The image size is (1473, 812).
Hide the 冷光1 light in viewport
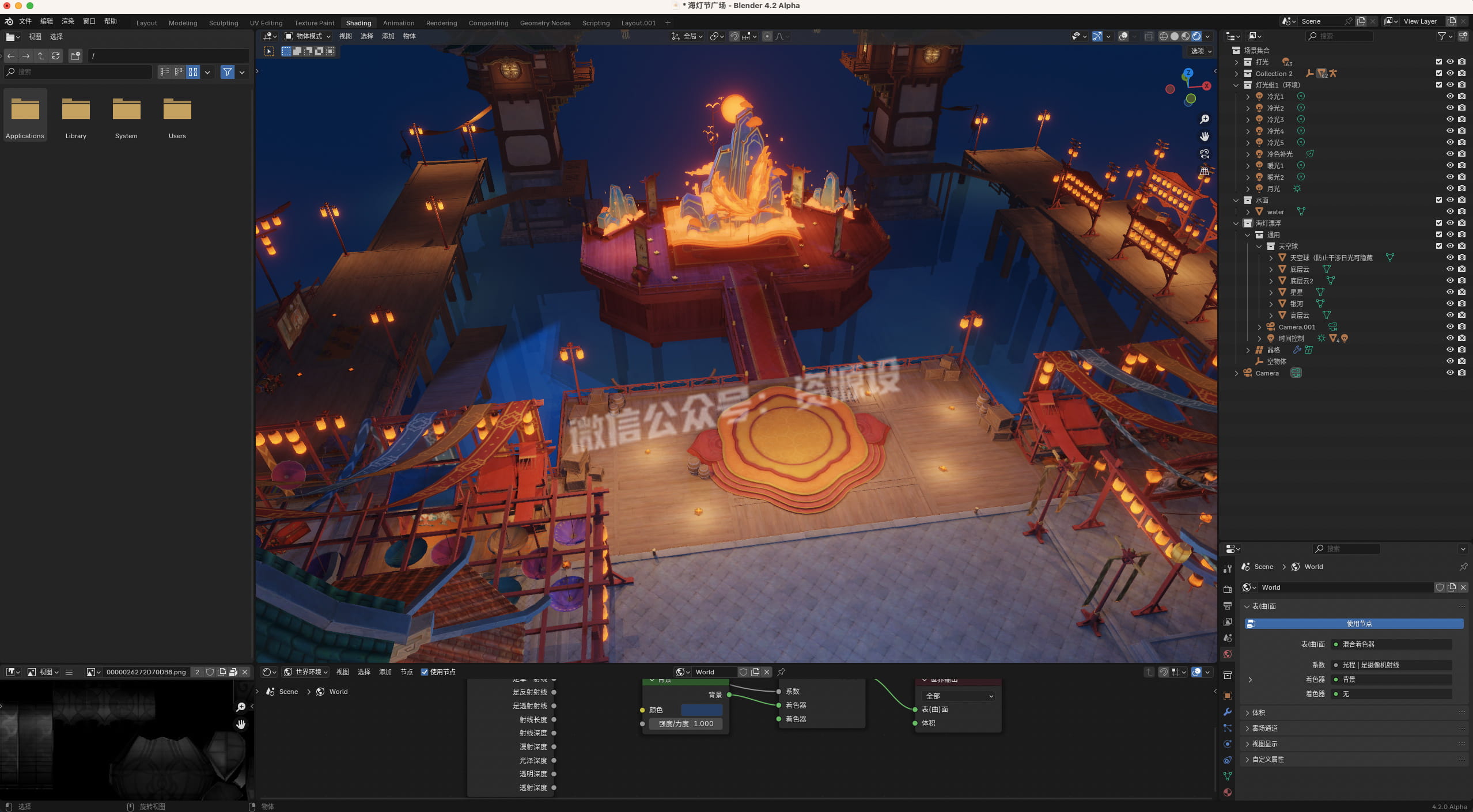click(x=1451, y=96)
